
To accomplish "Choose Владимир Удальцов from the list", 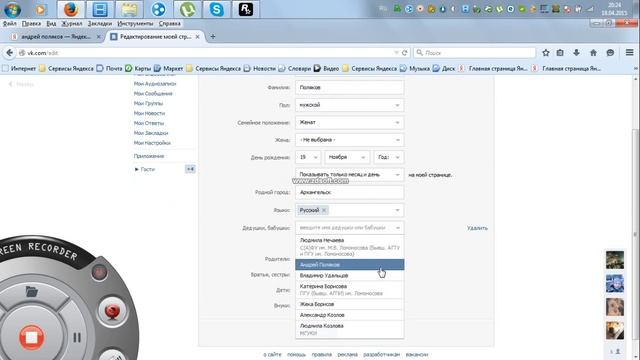I will click(x=350, y=276).
